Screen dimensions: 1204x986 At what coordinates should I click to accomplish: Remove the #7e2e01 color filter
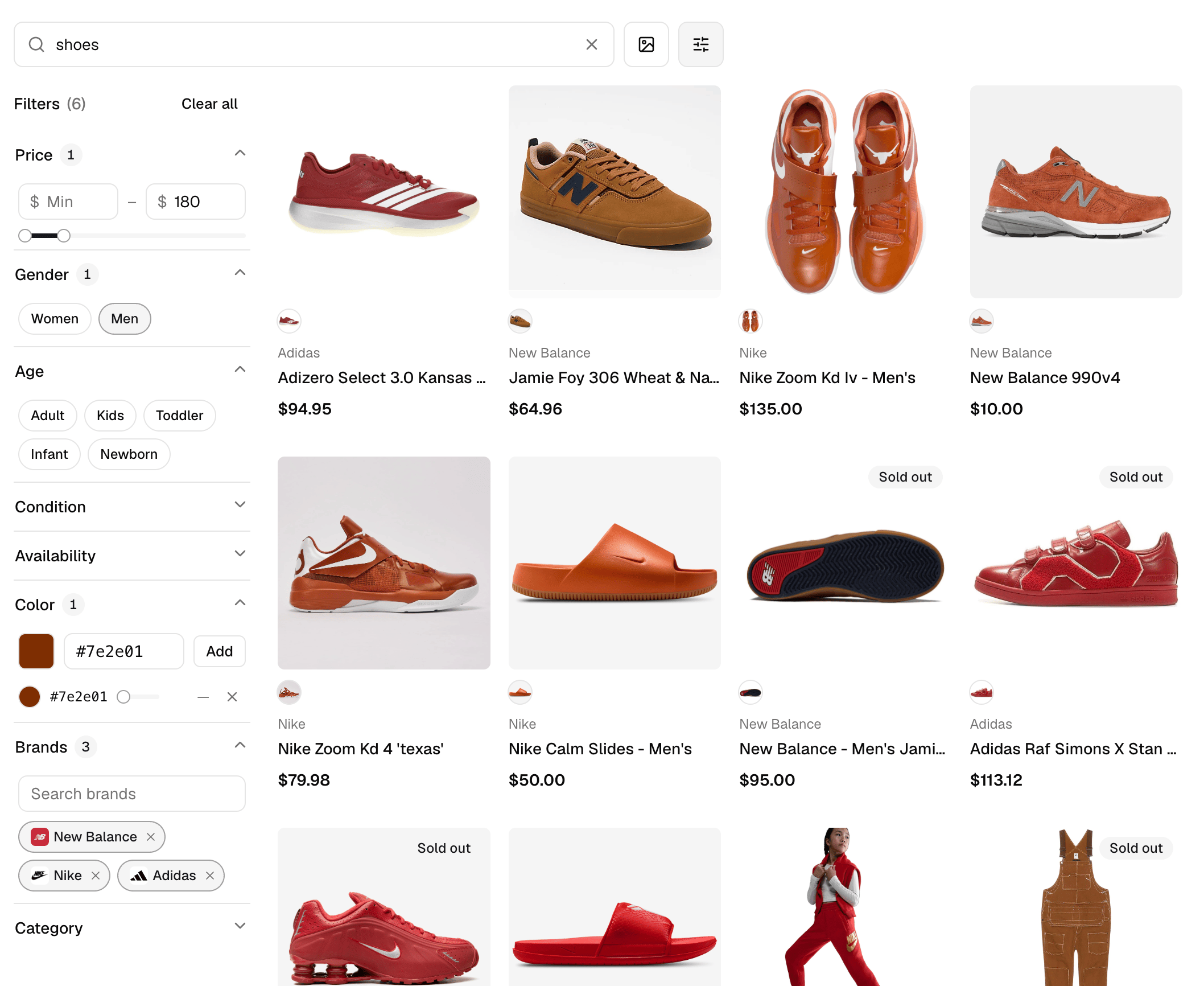(x=232, y=697)
